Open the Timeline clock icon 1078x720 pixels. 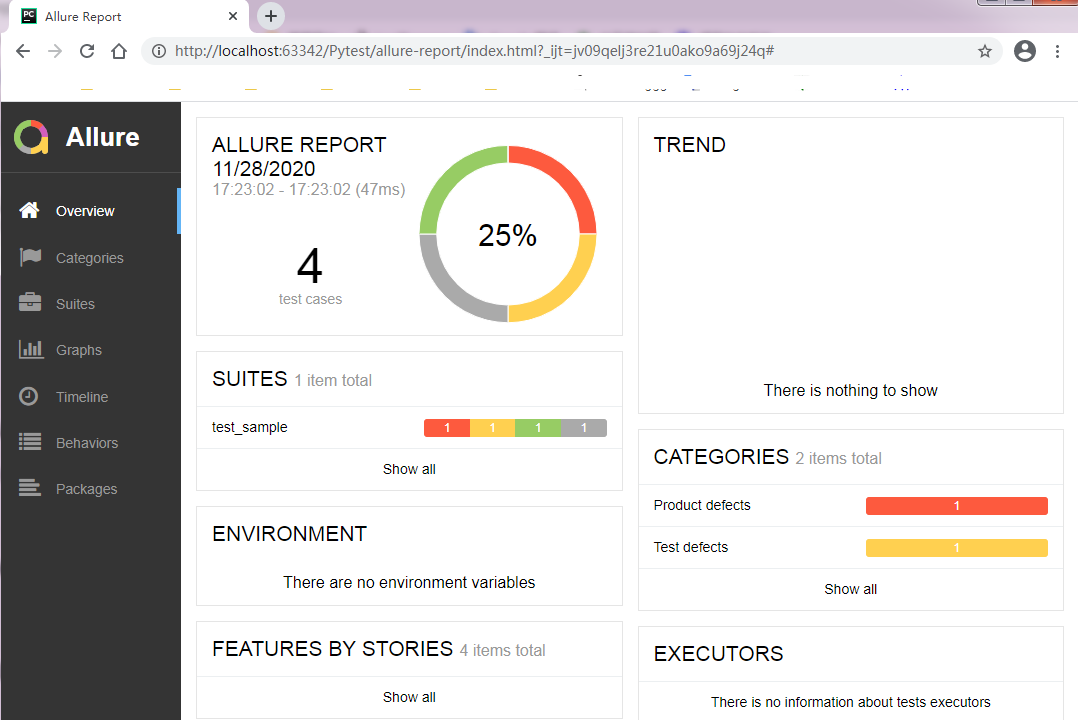(28, 396)
